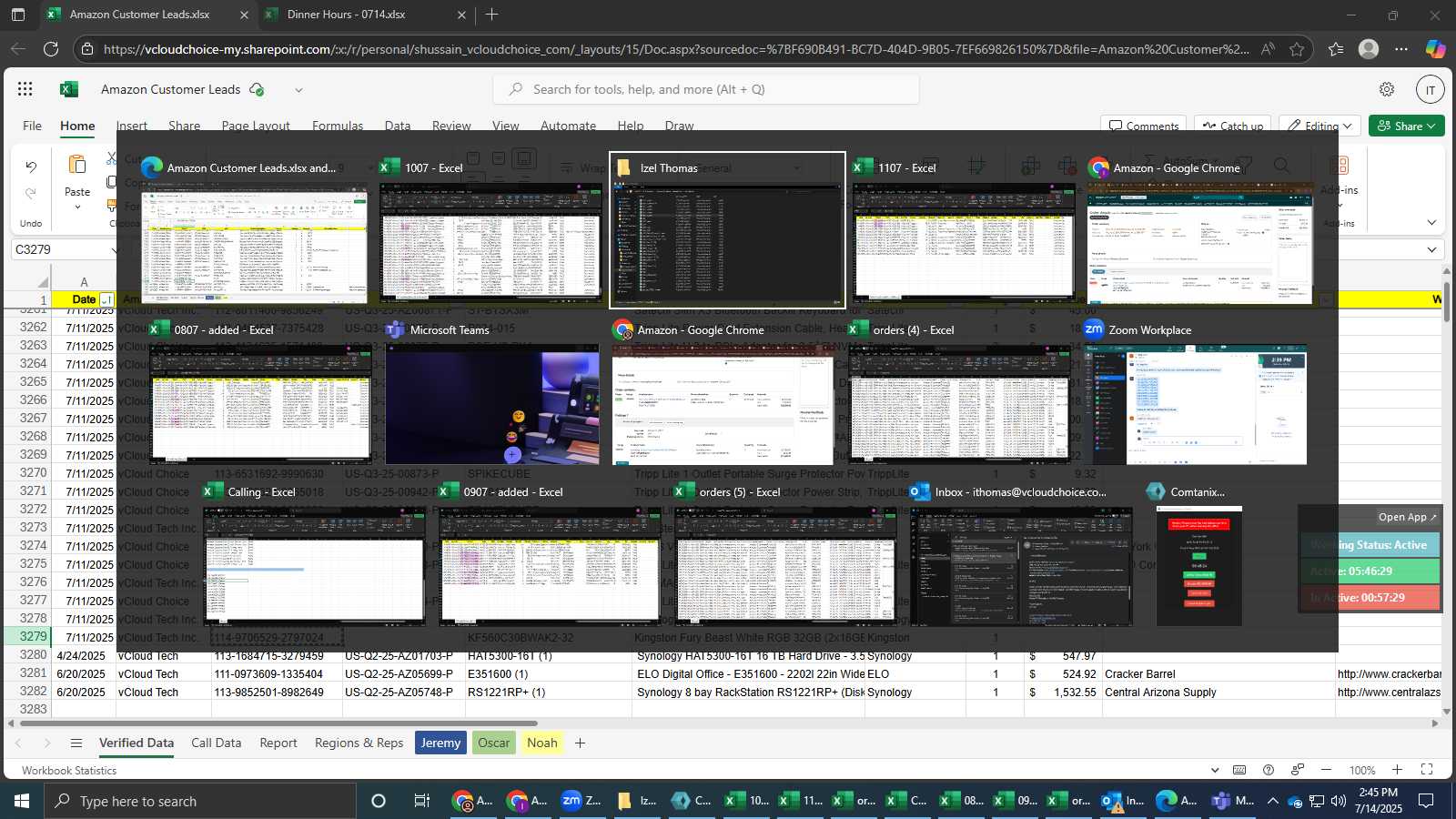This screenshot has width=1456, height=819.
Task: Open Microsoft Teams from the taskbar
Action: click(x=1233, y=801)
